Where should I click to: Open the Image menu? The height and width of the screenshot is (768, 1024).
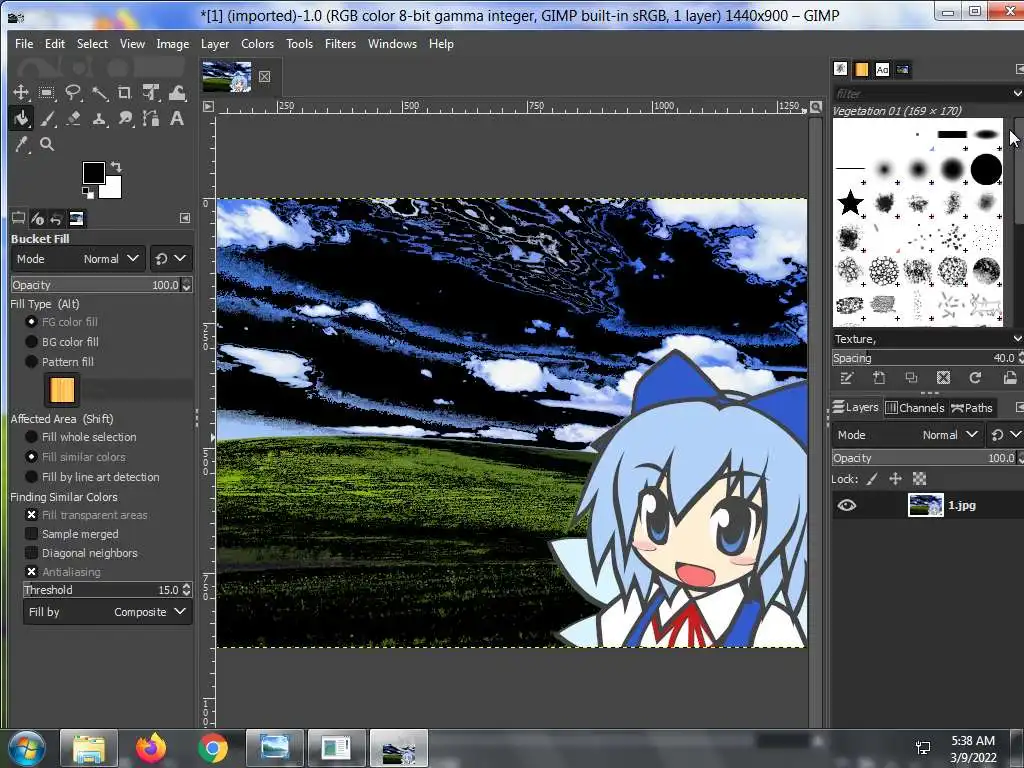click(x=172, y=44)
